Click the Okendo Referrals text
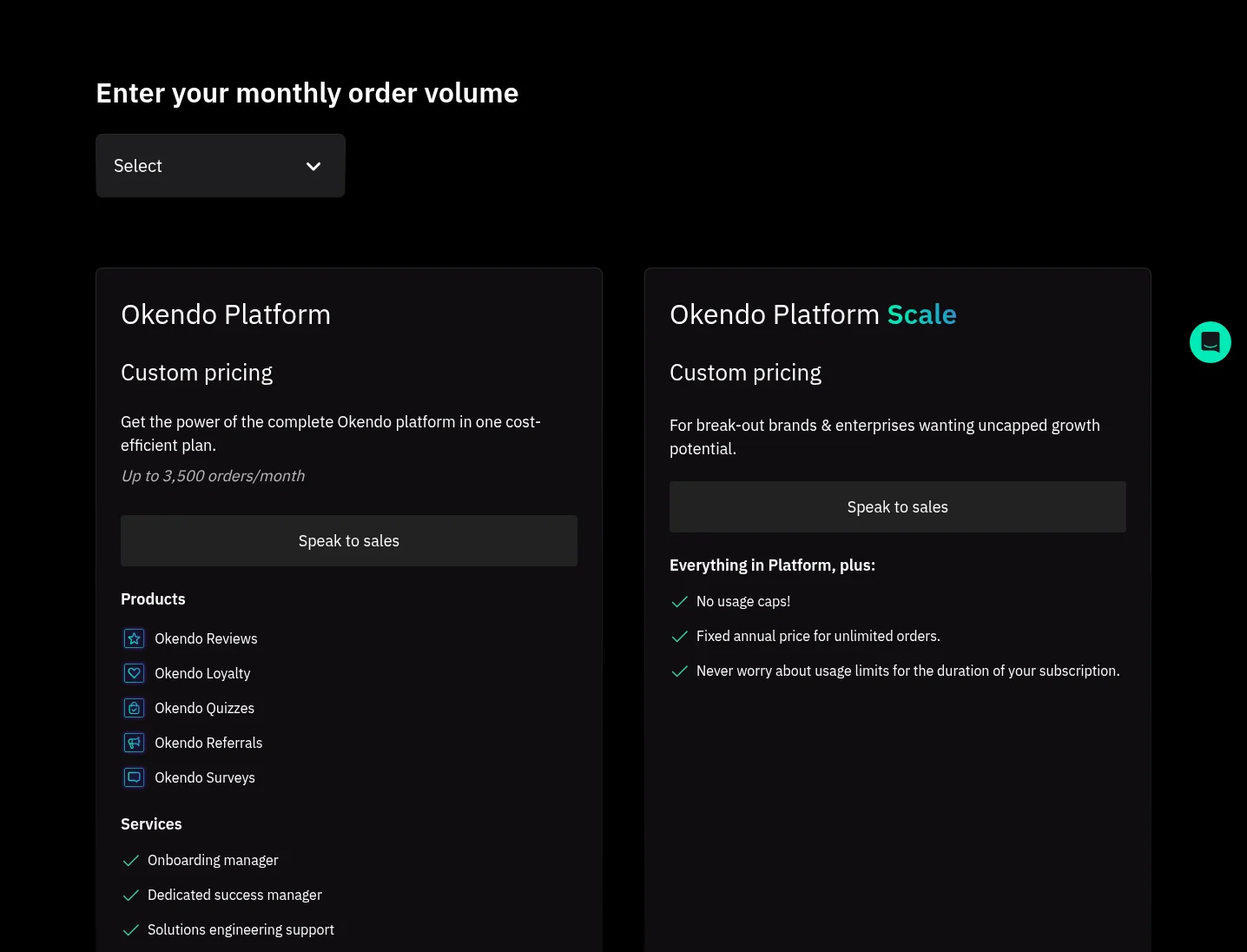The width and height of the screenshot is (1247, 952). pos(208,743)
